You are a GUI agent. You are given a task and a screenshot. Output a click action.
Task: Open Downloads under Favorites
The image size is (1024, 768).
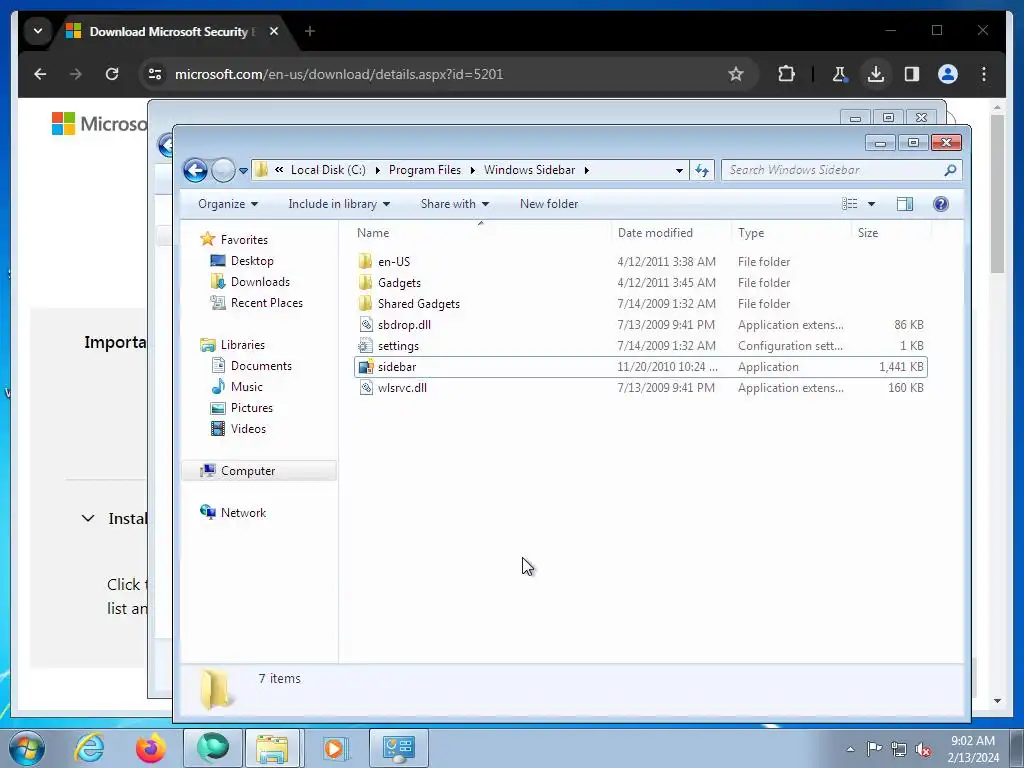click(x=260, y=281)
